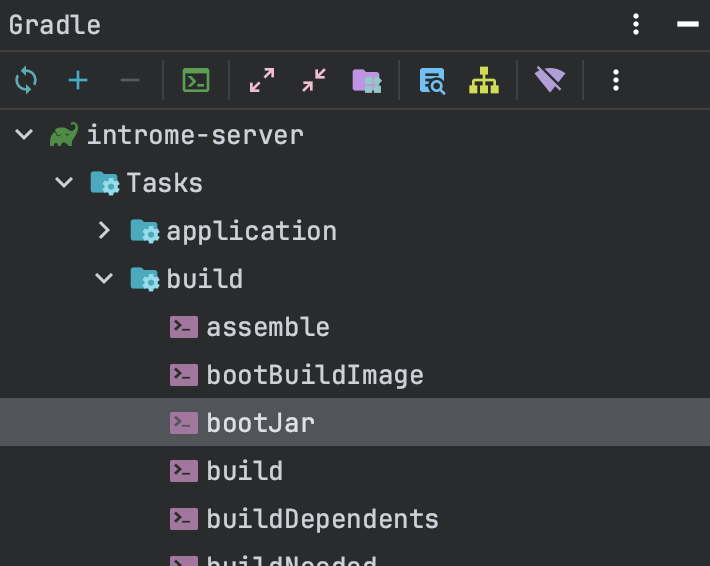Select the application folder label

252,232
